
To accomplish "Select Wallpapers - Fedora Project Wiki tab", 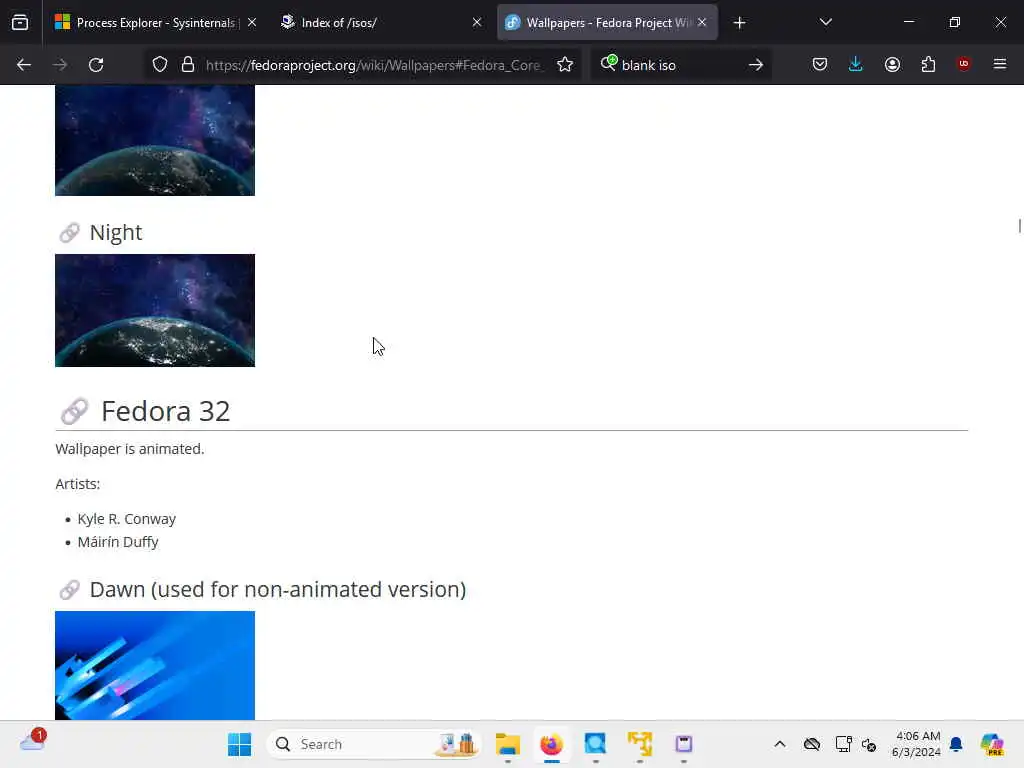I will 607,23.
